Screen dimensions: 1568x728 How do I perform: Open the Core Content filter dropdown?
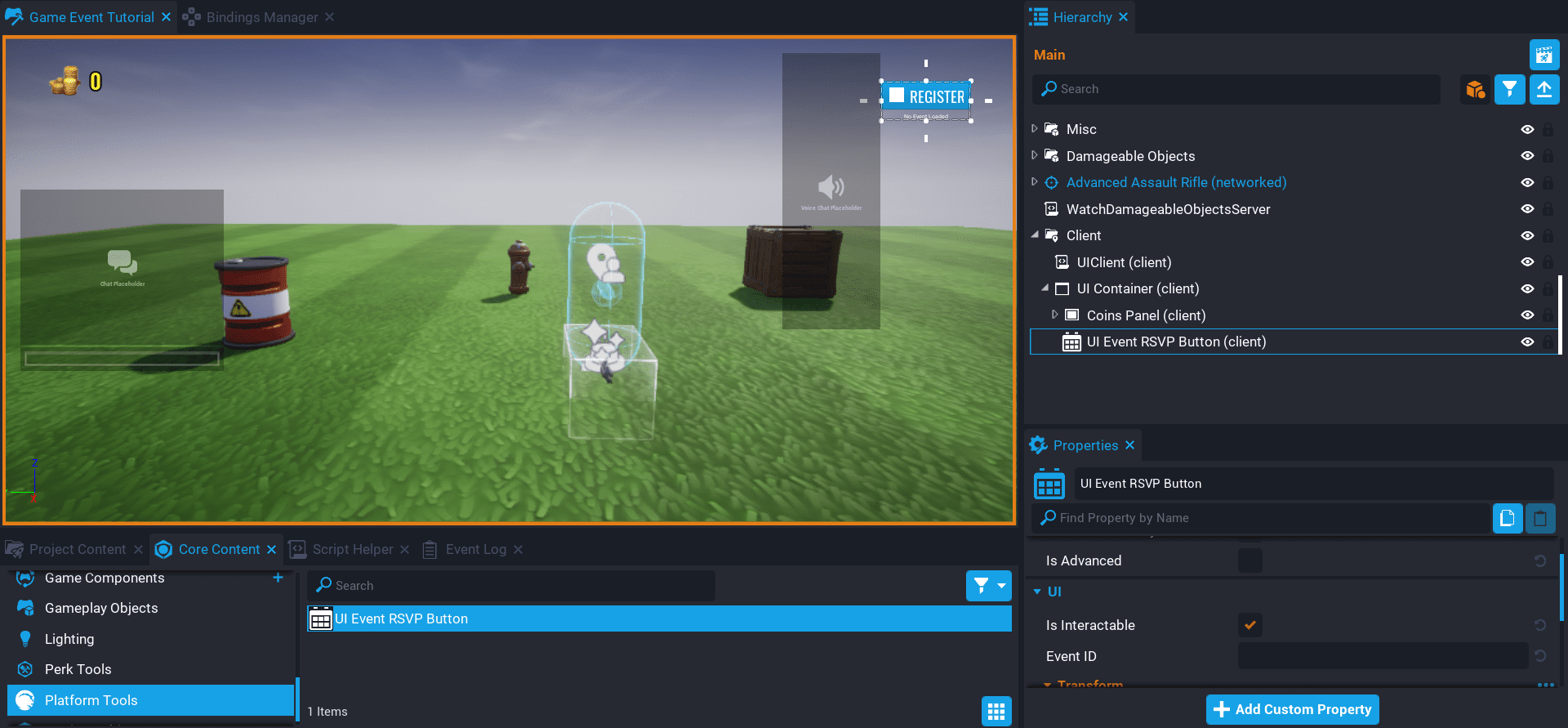[x=988, y=586]
